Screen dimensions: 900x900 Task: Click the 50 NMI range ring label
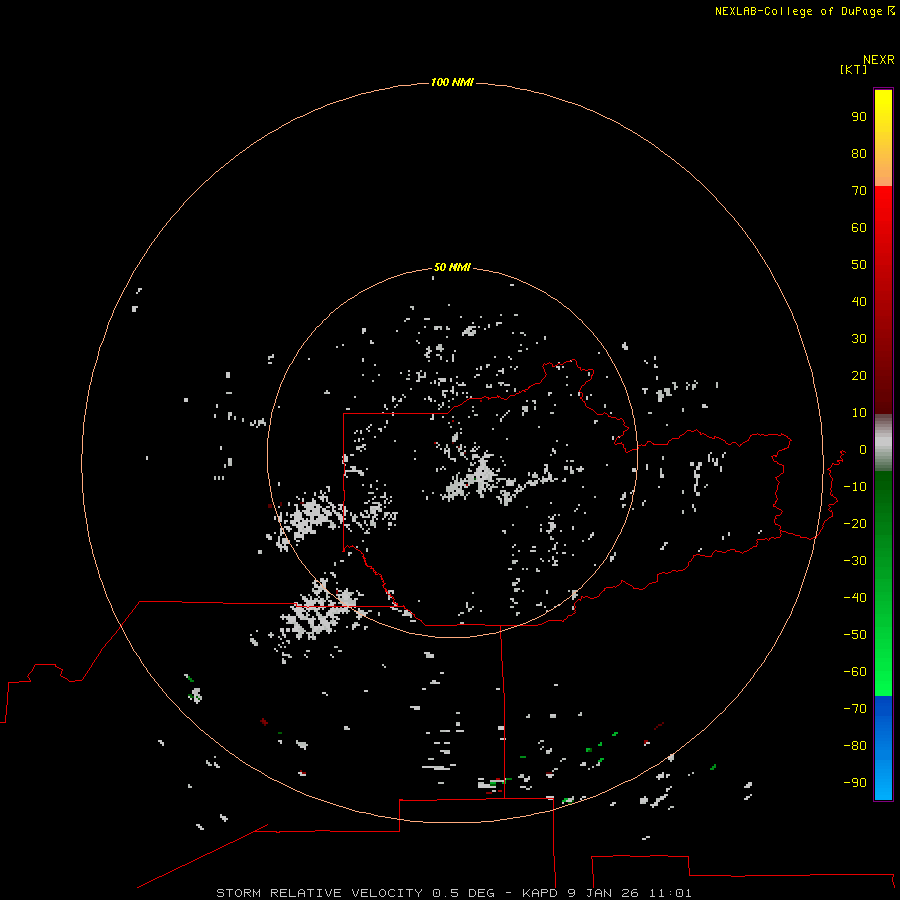pyautogui.click(x=452, y=267)
